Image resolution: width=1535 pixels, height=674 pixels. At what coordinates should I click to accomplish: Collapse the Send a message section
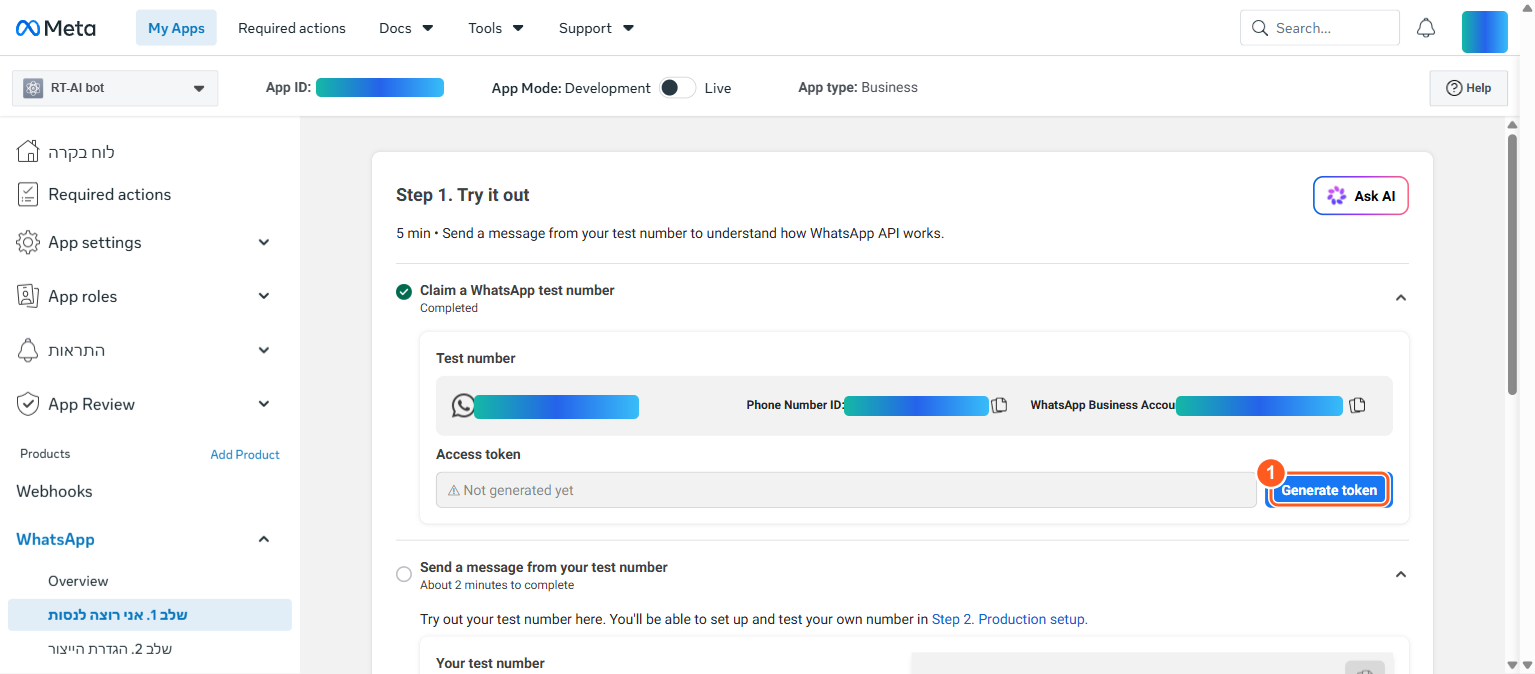point(1401,575)
